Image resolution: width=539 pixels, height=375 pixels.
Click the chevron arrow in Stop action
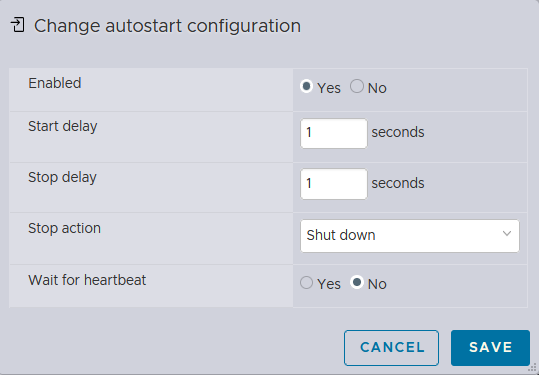click(x=507, y=234)
